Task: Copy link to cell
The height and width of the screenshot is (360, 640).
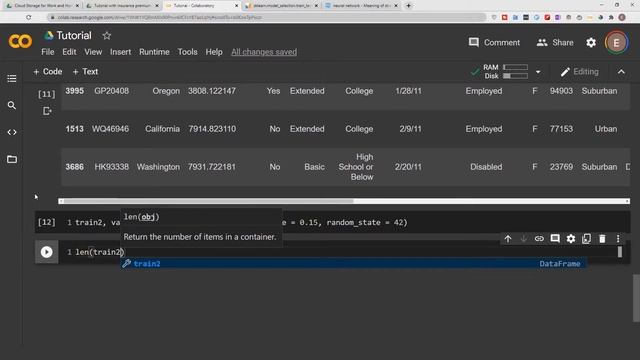Action: tap(539, 239)
